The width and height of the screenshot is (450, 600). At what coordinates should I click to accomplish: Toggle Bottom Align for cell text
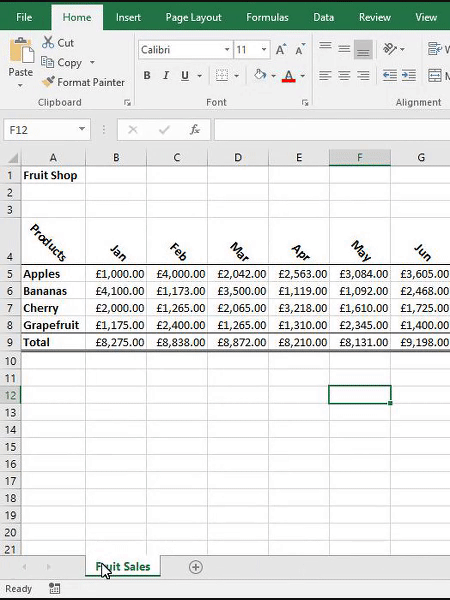[363, 50]
